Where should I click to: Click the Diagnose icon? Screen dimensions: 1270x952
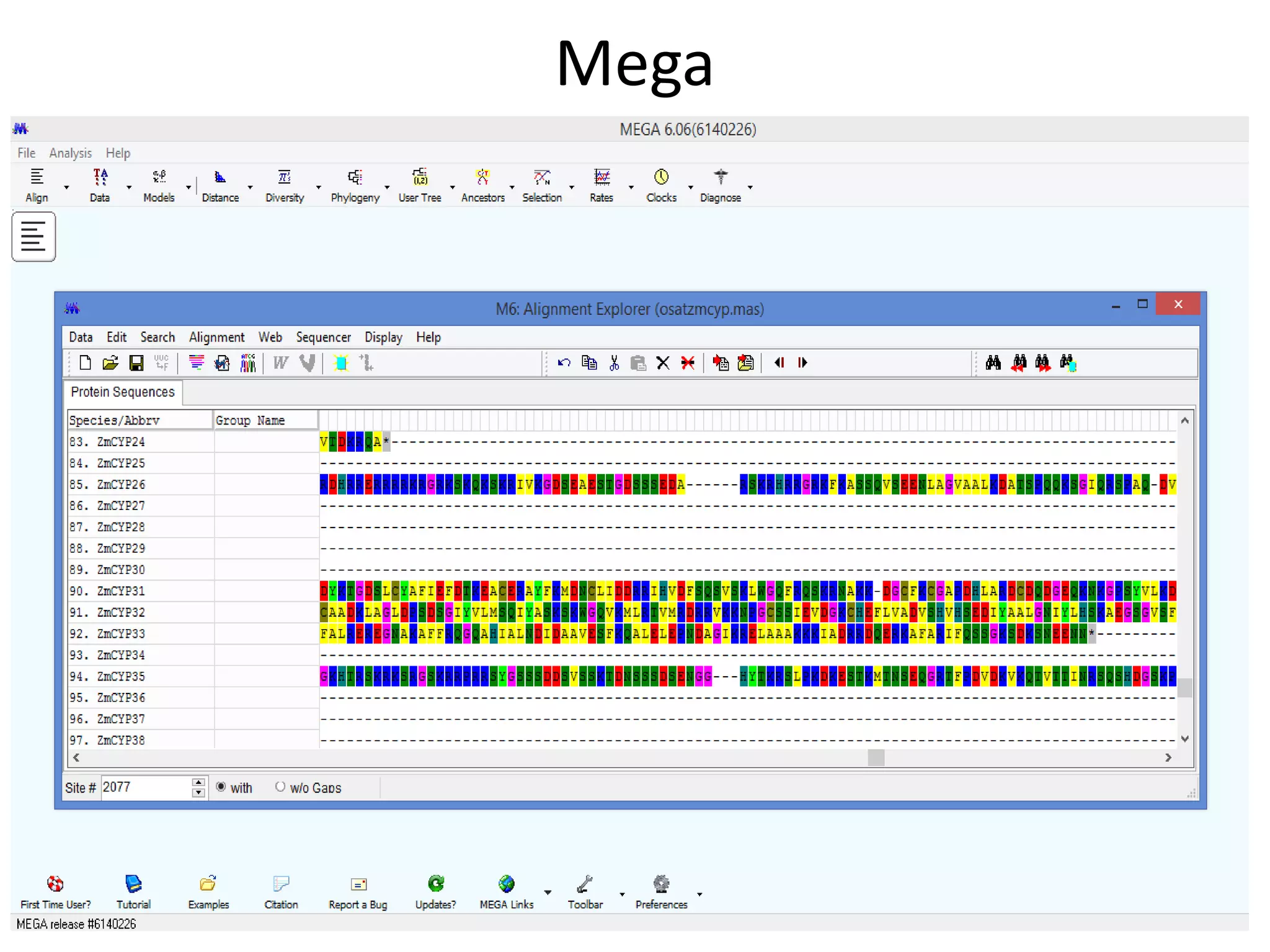point(721,185)
